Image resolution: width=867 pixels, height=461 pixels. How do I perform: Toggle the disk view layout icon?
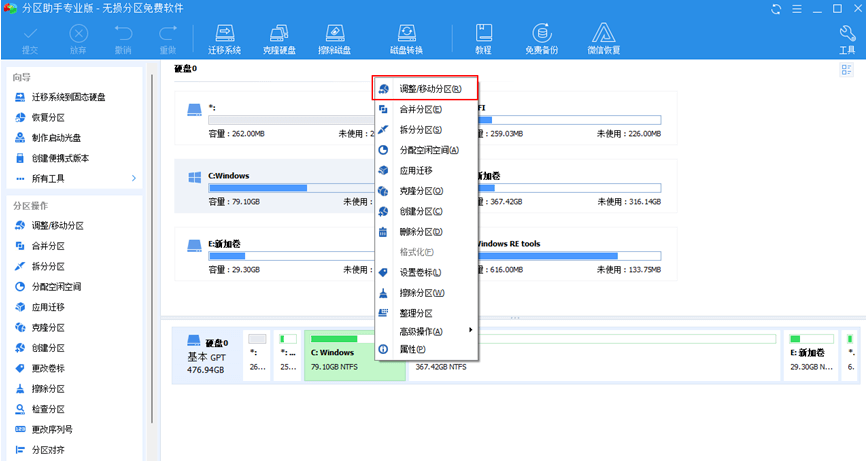tap(846, 69)
